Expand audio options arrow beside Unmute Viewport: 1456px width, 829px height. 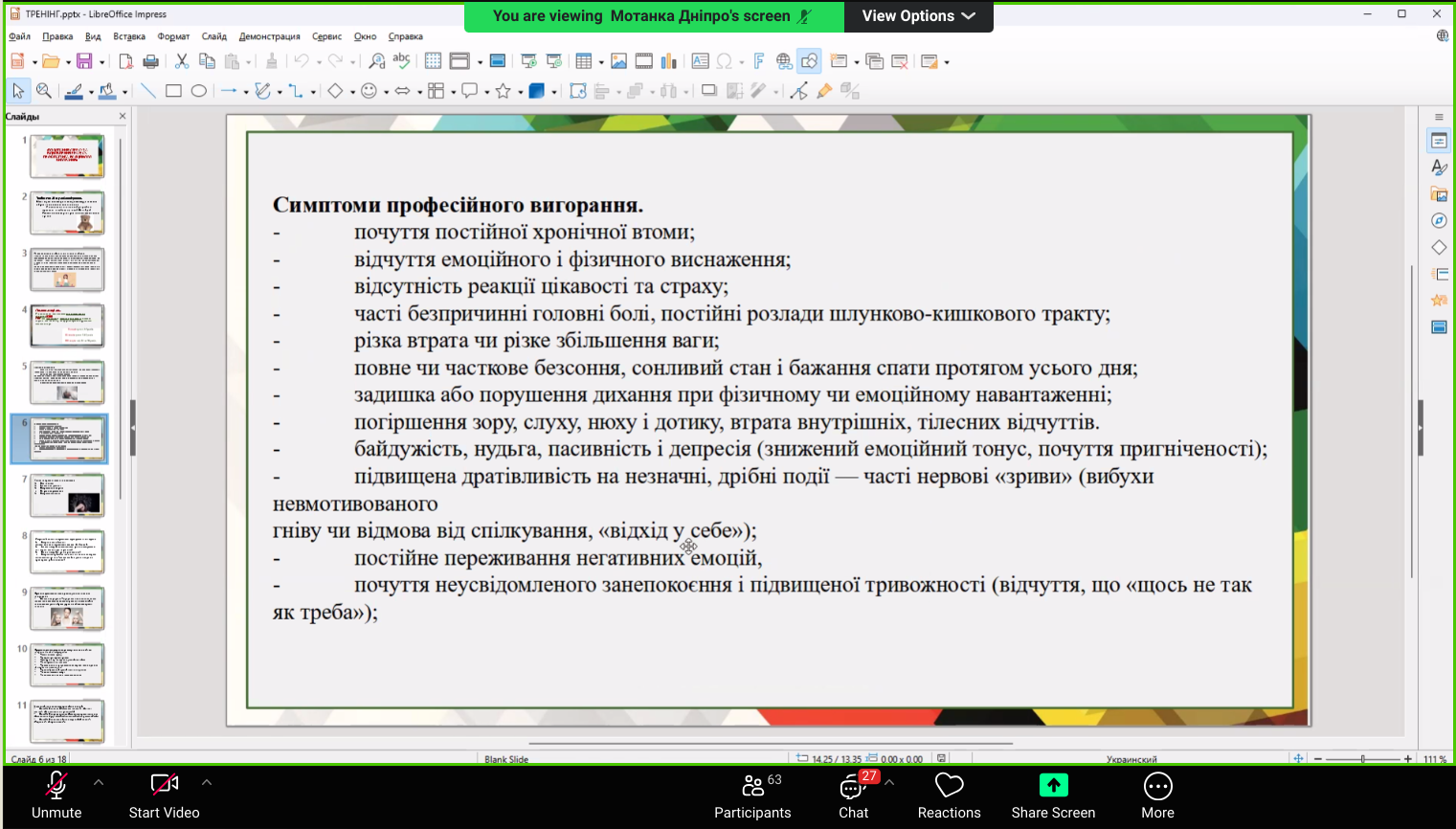click(x=99, y=782)
